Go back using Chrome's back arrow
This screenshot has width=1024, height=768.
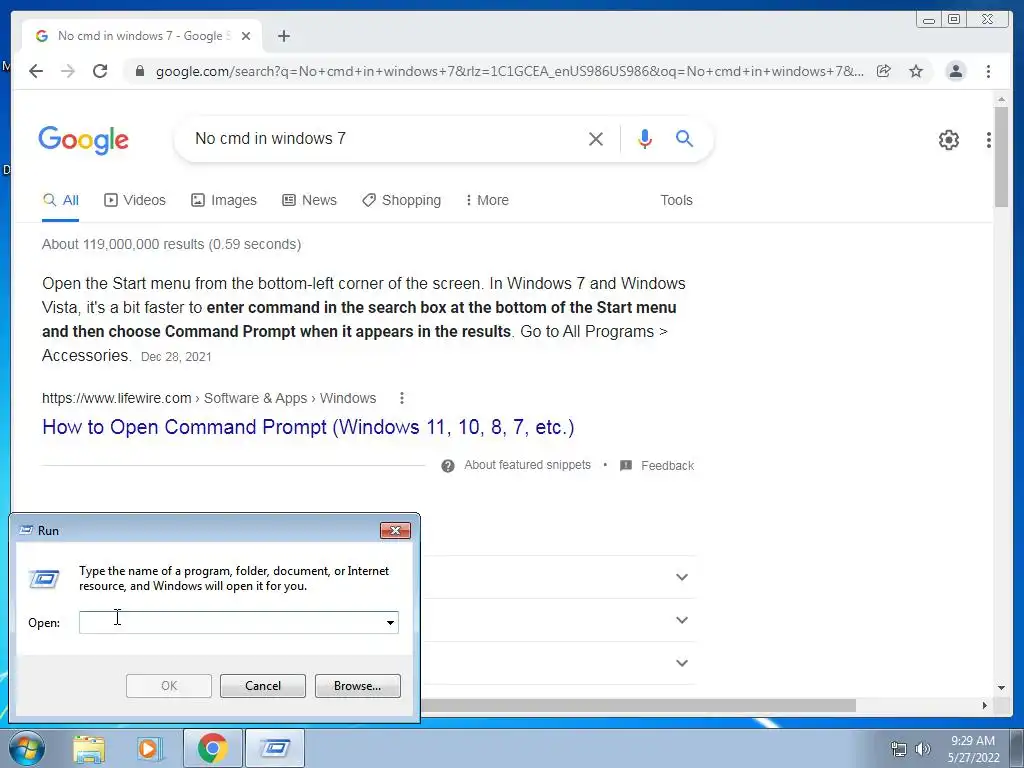pos(36,71)
